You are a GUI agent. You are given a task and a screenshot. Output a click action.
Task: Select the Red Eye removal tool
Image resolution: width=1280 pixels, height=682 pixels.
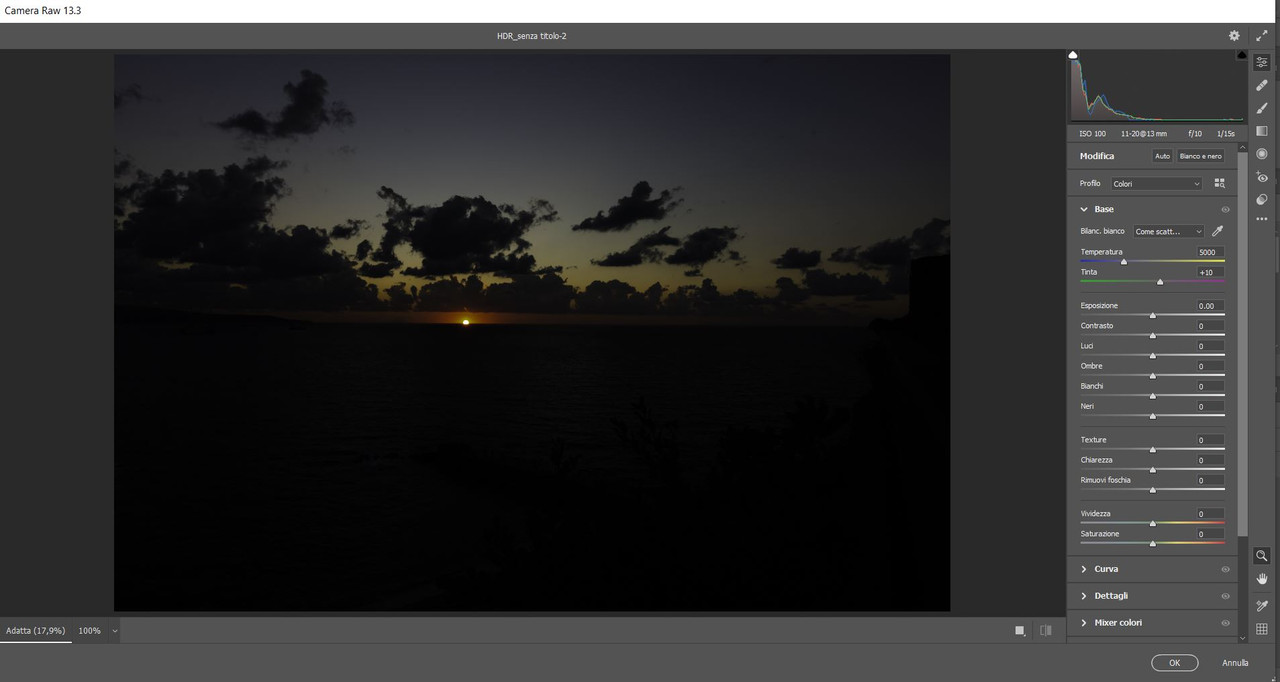pos(1262,177)
